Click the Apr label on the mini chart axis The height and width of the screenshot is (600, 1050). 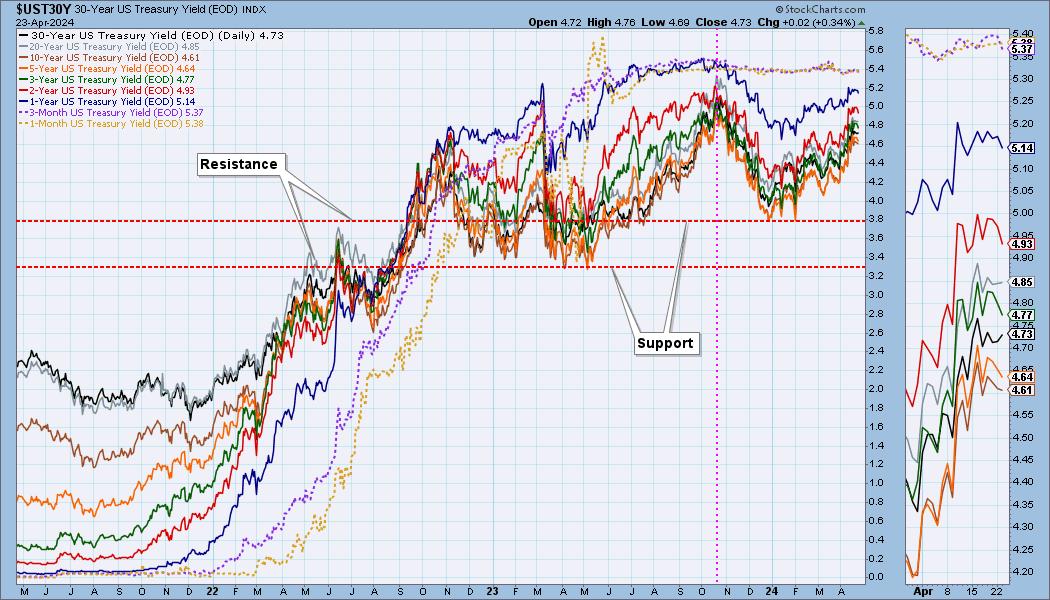[923, 592]
